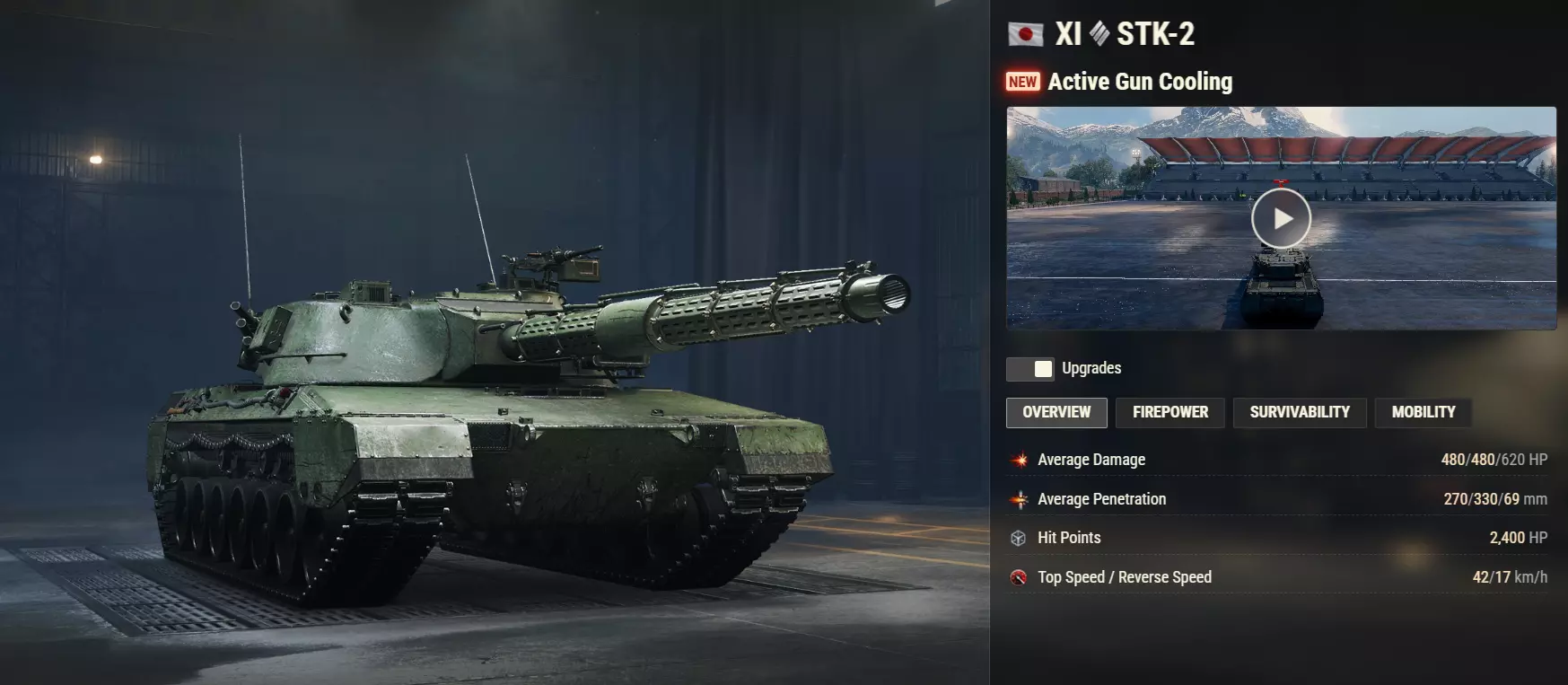
Task: Click the Average Penetration icon
Action: coord(1019,499)
